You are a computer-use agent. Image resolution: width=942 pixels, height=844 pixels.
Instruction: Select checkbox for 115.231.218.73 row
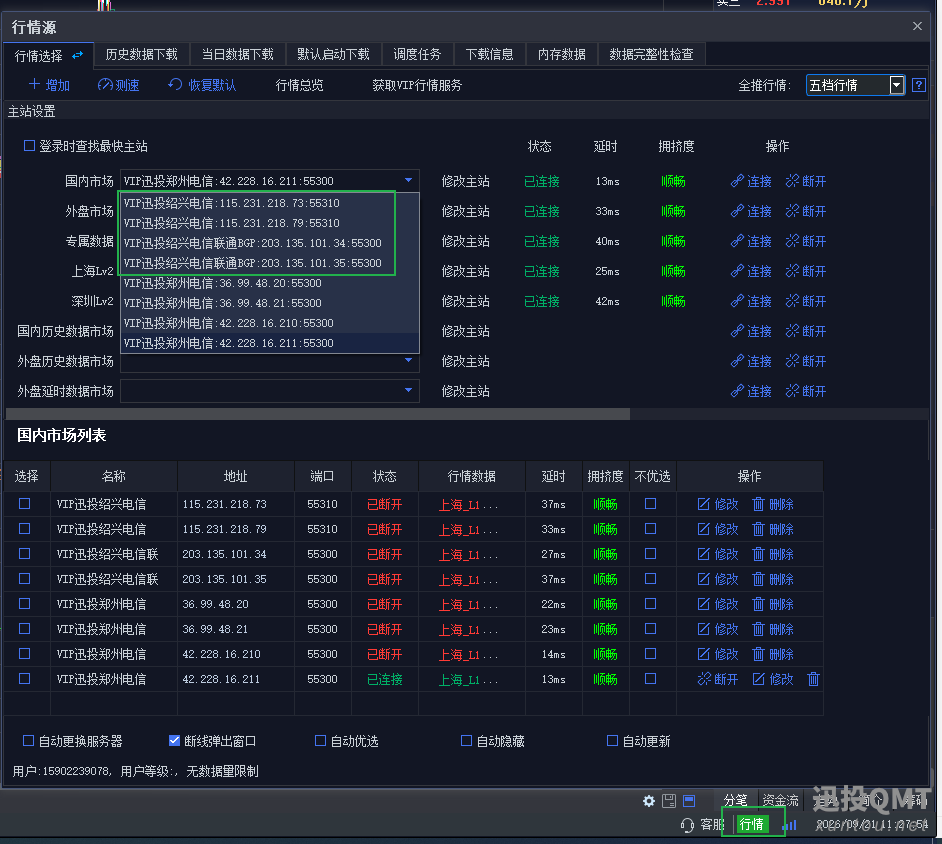pyautogui.click(x=25, y=504)
